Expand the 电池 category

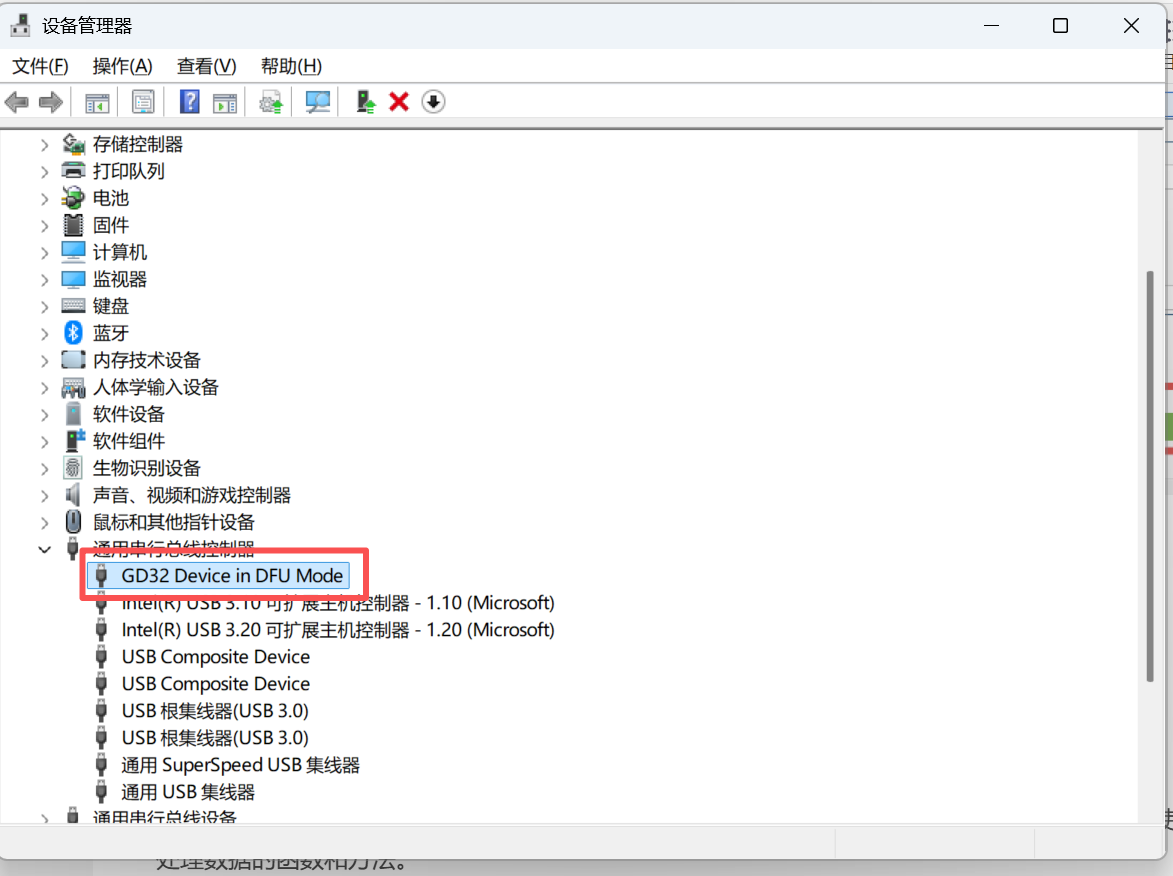44,197
